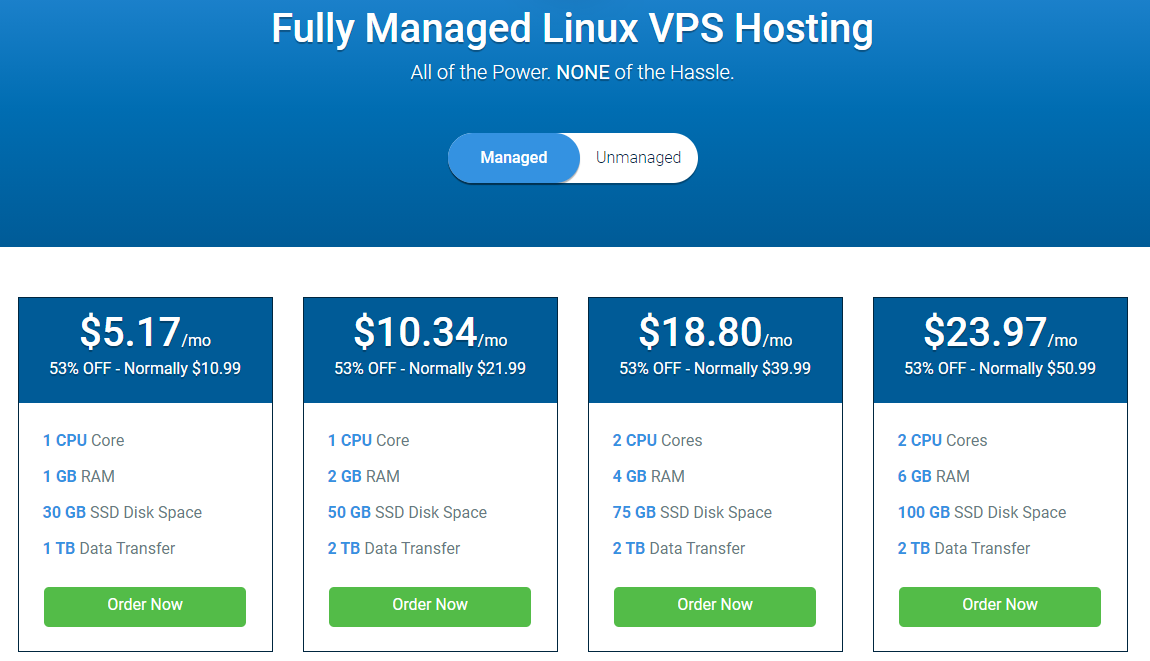Switch to the Managed hosting option

[x=513, y=158]
